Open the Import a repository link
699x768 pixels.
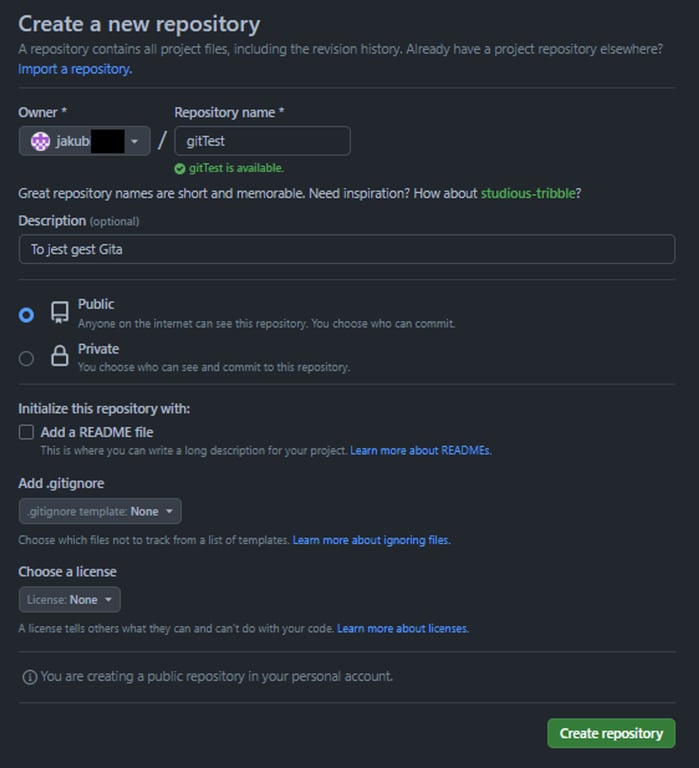[75, 69]
